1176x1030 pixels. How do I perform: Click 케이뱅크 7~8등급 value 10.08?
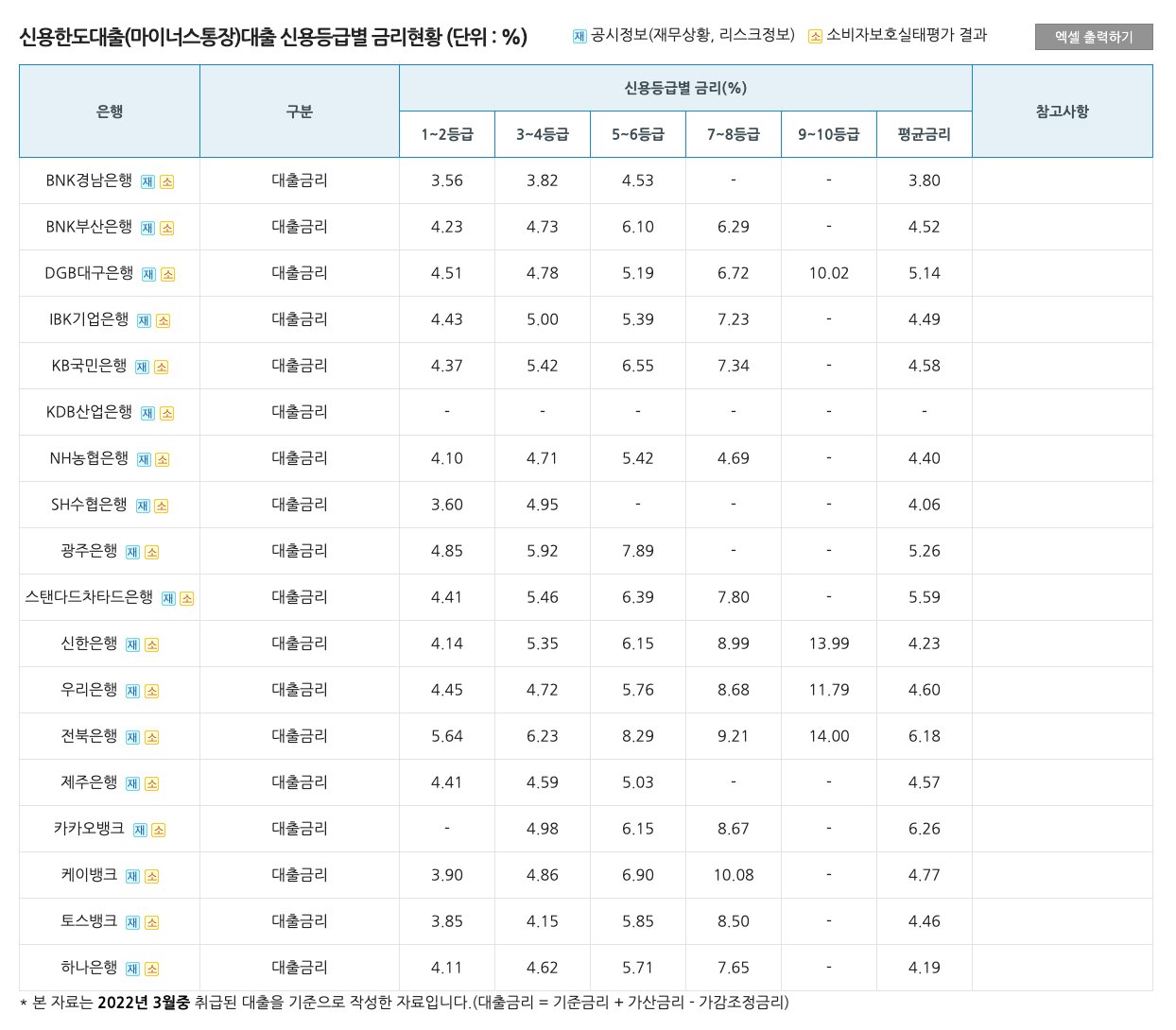[x=734, y=875]
